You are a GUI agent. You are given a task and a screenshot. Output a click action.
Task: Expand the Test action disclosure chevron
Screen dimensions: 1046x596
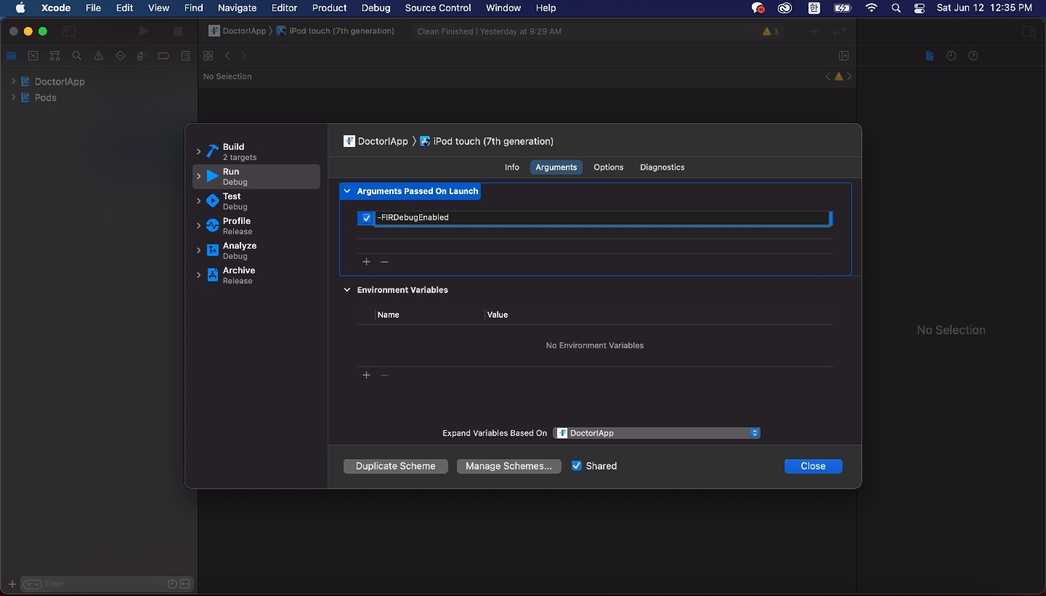198,201
